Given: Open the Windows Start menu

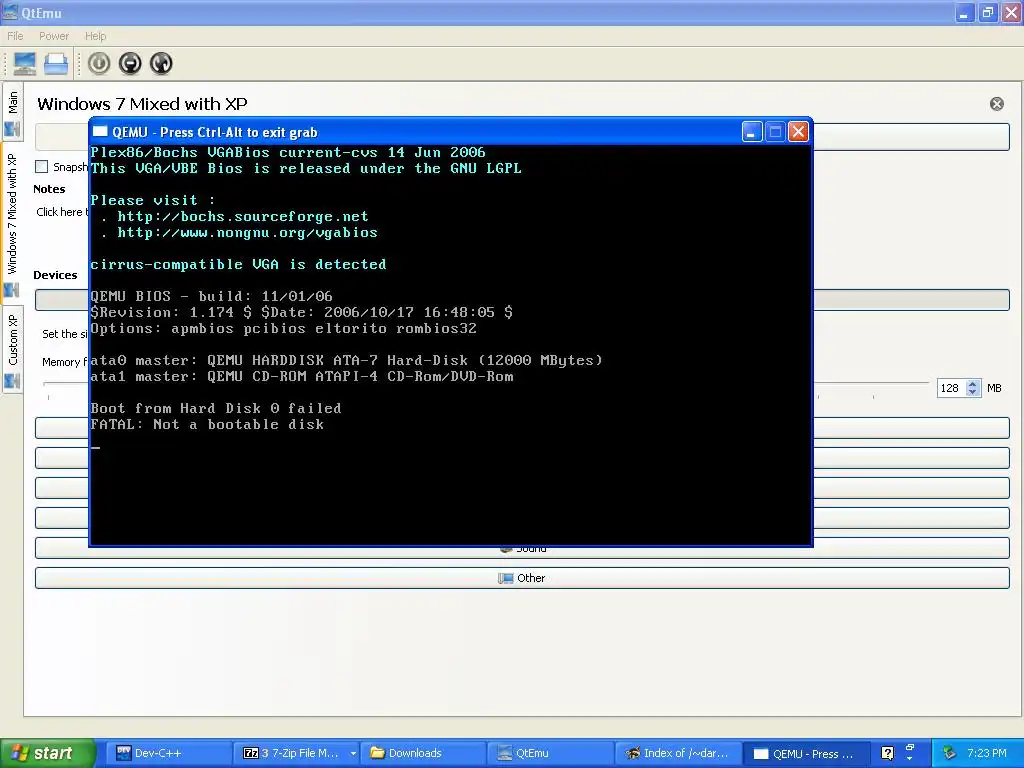Looking at the screenshot, I should point(47,753).
